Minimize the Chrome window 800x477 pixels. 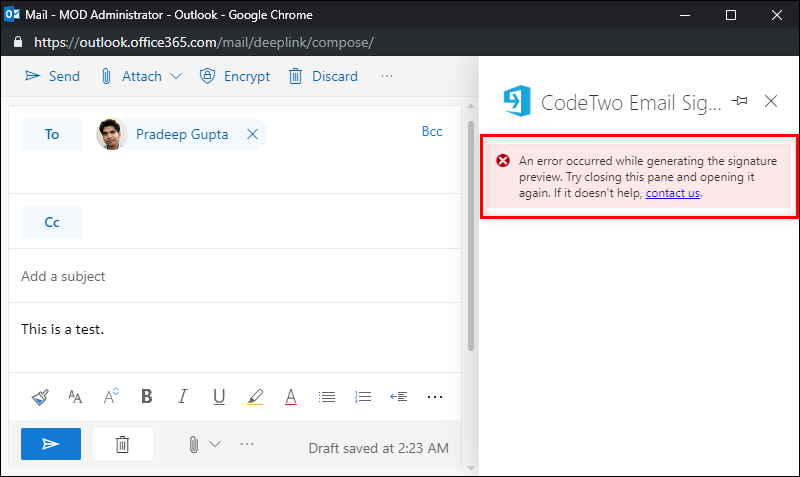(685, 15)
